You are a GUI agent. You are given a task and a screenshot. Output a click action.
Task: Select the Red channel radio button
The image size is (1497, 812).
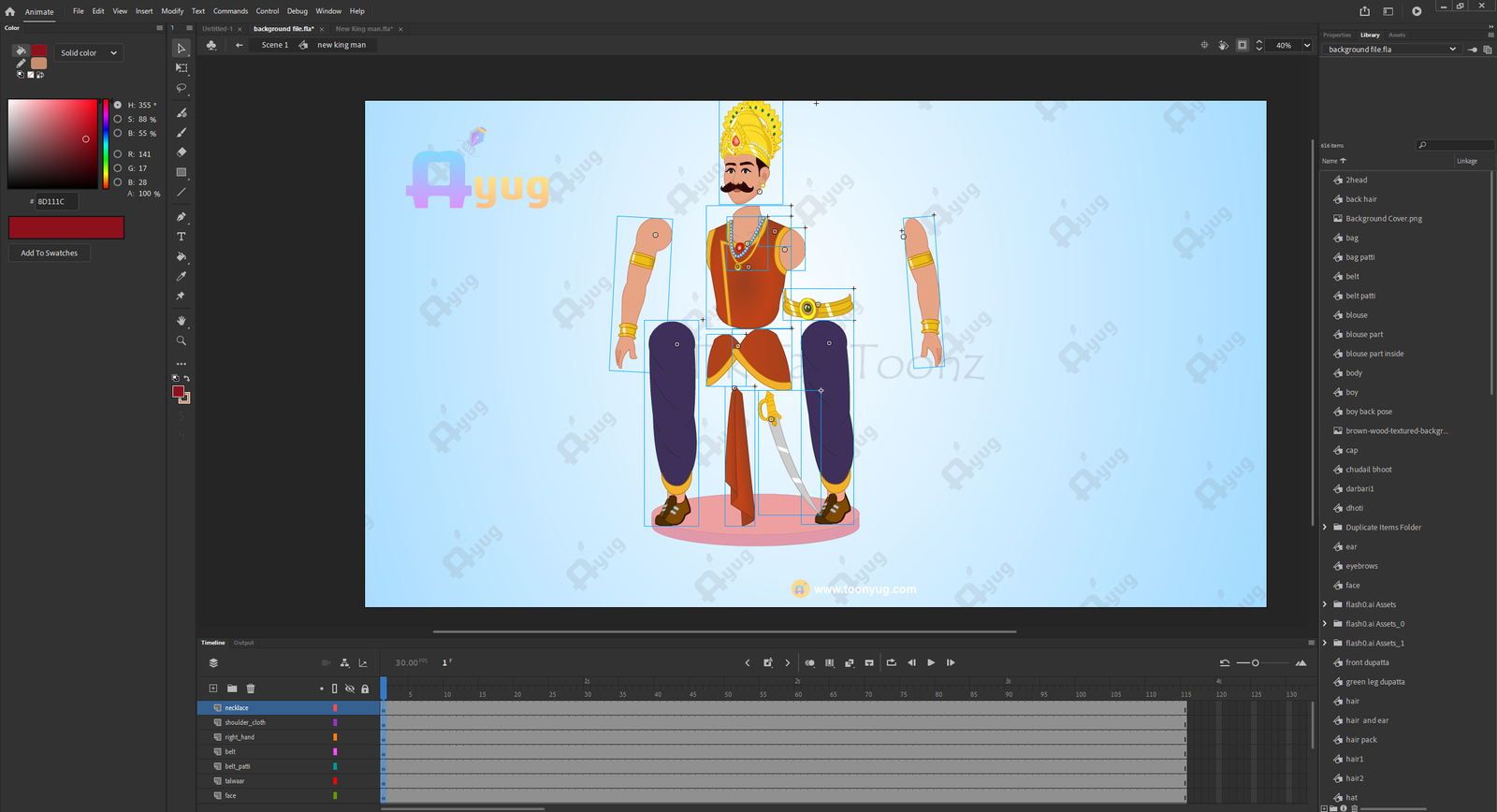(118, 154)
